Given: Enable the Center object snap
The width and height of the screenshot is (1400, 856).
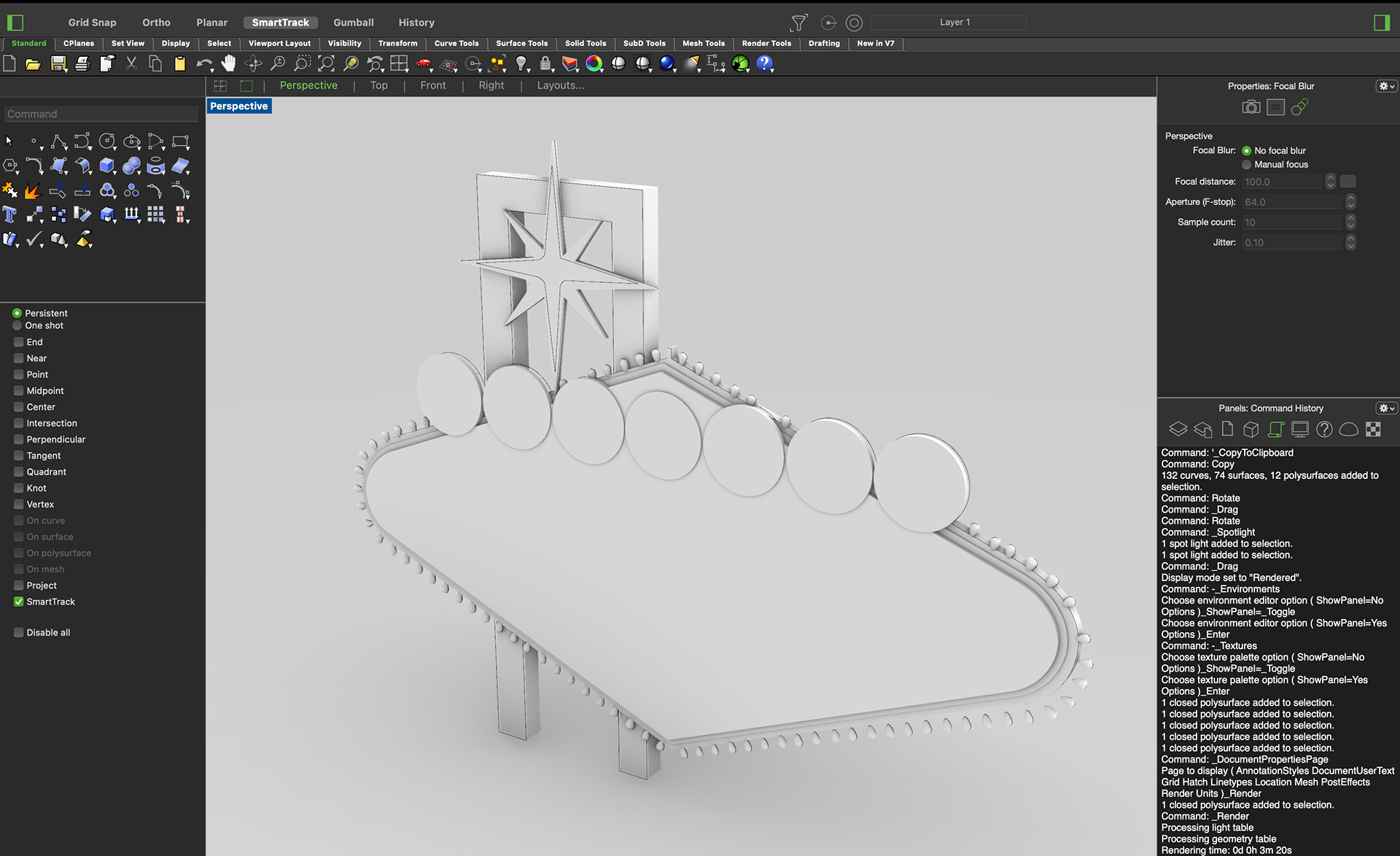Looking at the screenshot, I should point(19,407).
